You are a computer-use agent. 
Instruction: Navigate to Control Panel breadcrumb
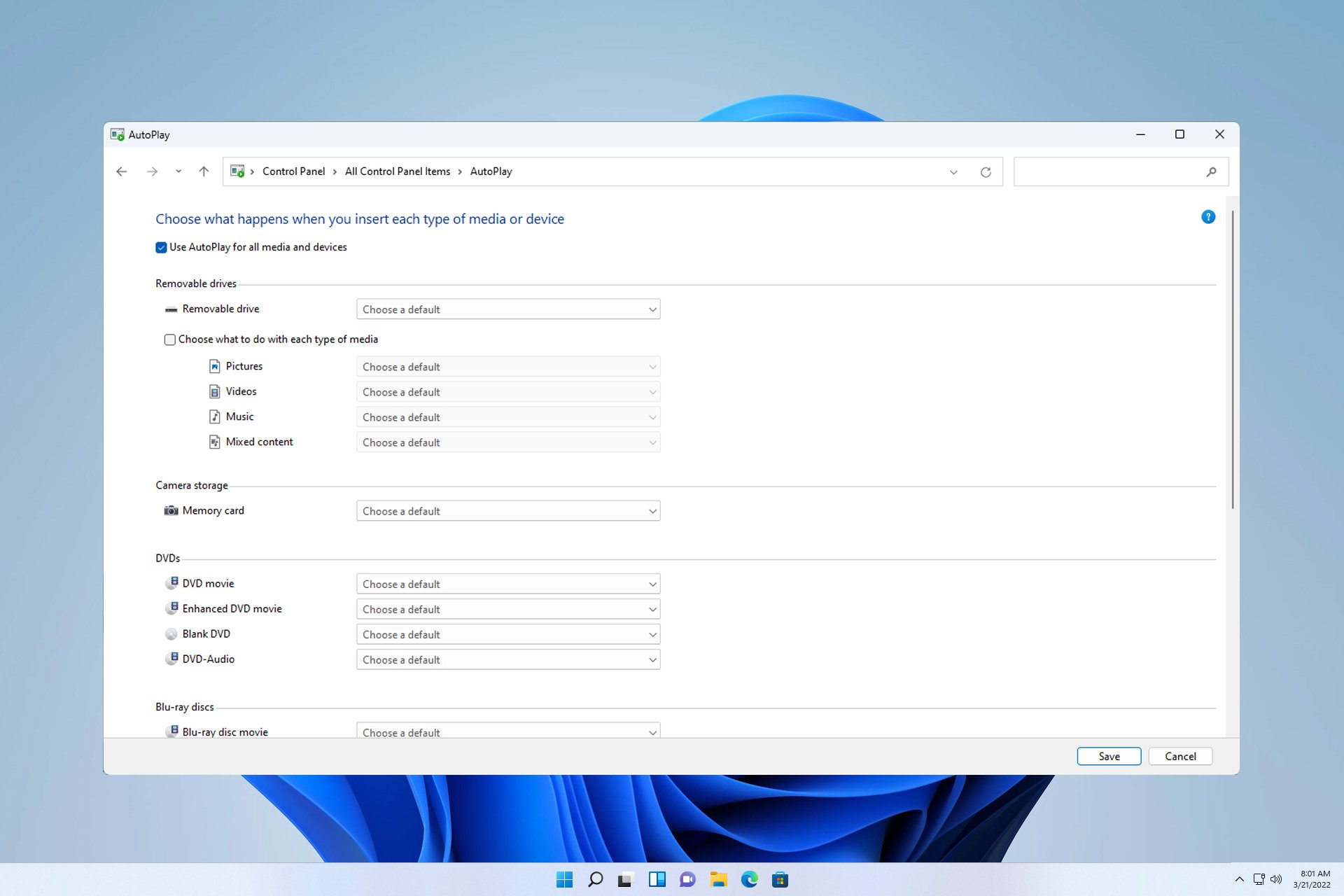[293, 171]
